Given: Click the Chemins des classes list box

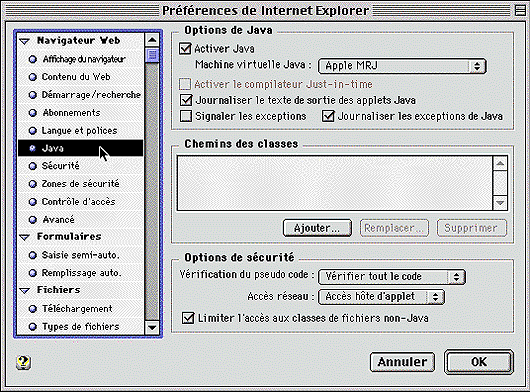Looking at the screenshot, I should (335, 183).
